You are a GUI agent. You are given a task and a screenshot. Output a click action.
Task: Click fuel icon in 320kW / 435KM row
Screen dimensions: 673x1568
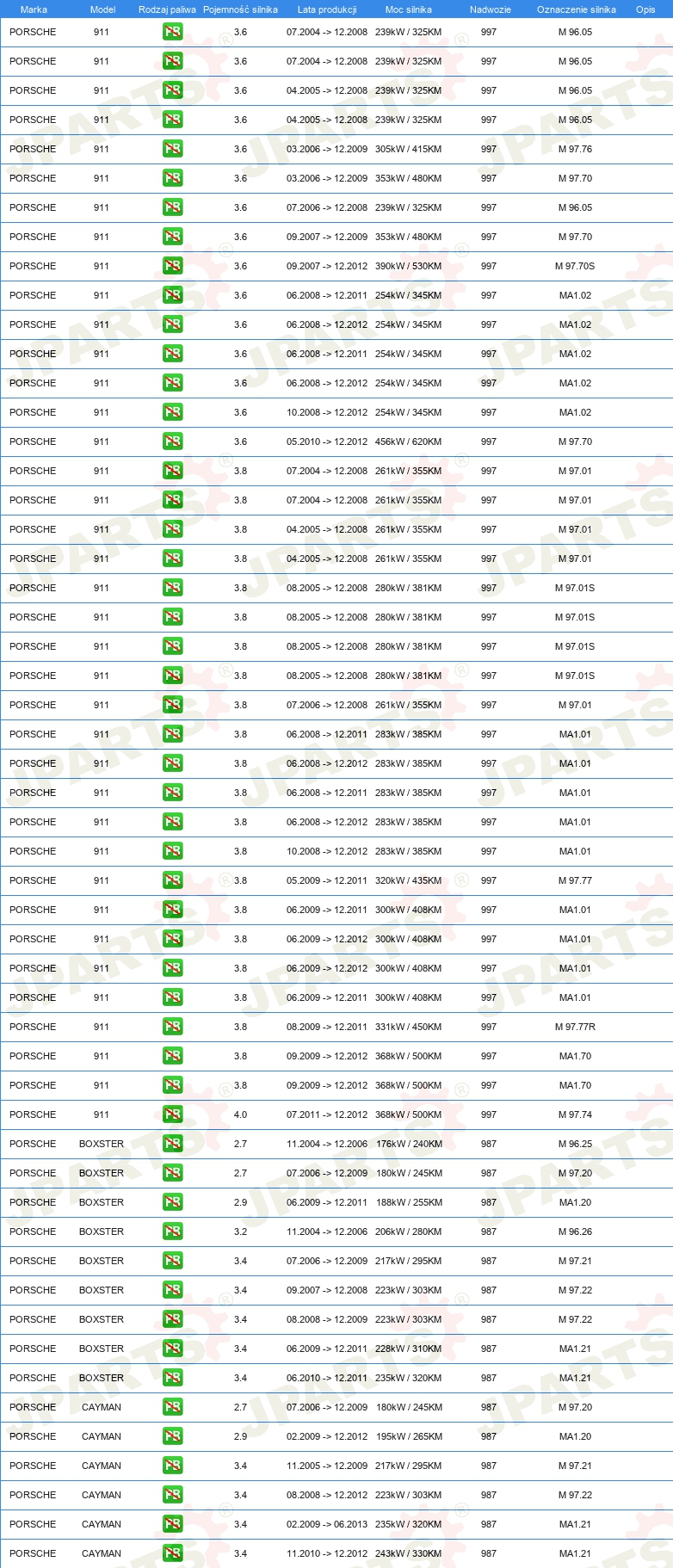click(172, 880)
